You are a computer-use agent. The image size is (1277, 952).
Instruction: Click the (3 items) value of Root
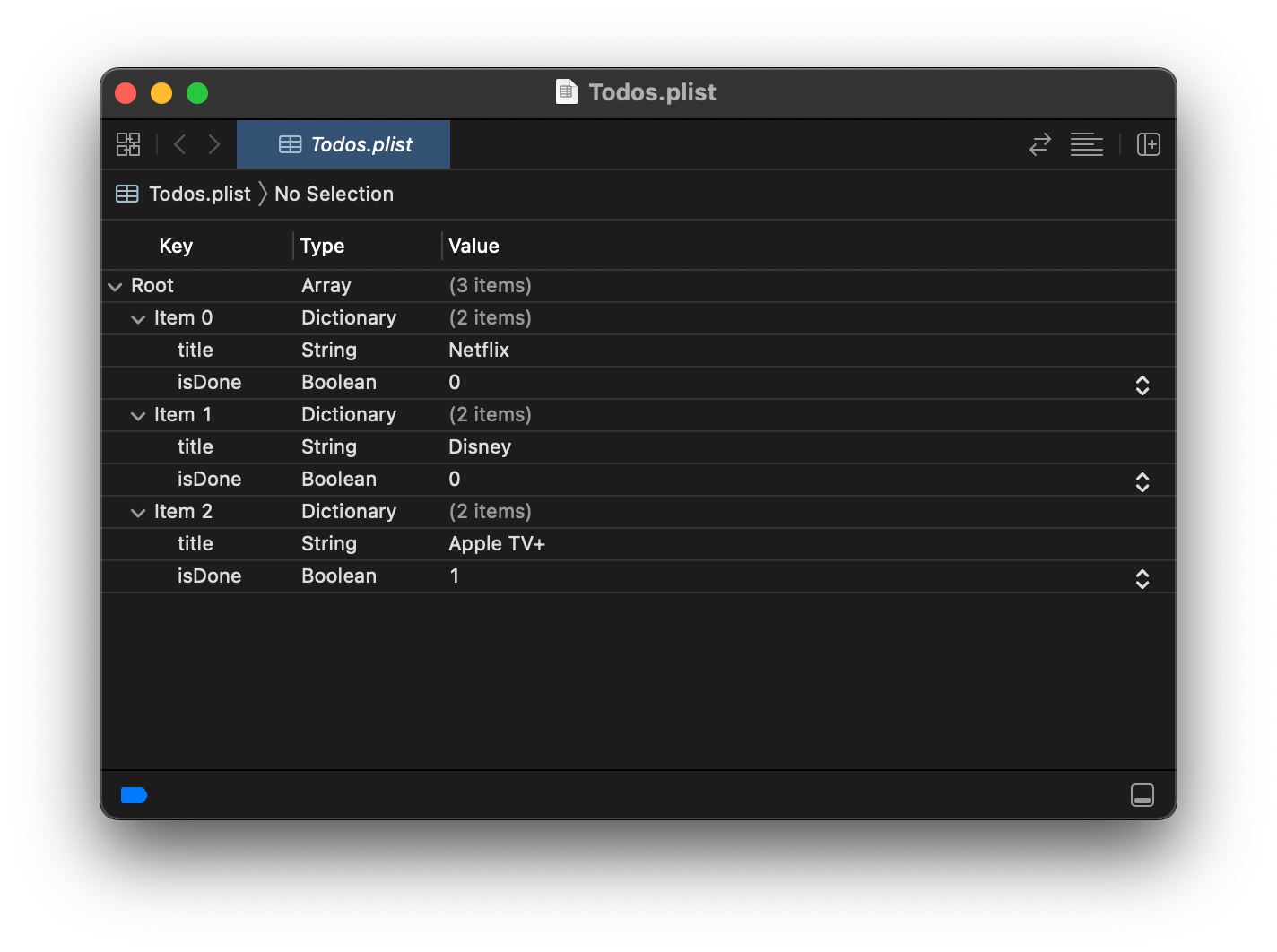pos(490,285)
